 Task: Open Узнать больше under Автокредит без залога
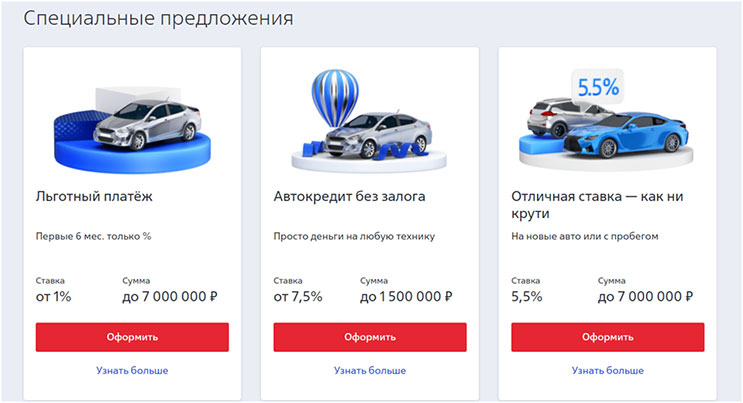coord(370,370)
